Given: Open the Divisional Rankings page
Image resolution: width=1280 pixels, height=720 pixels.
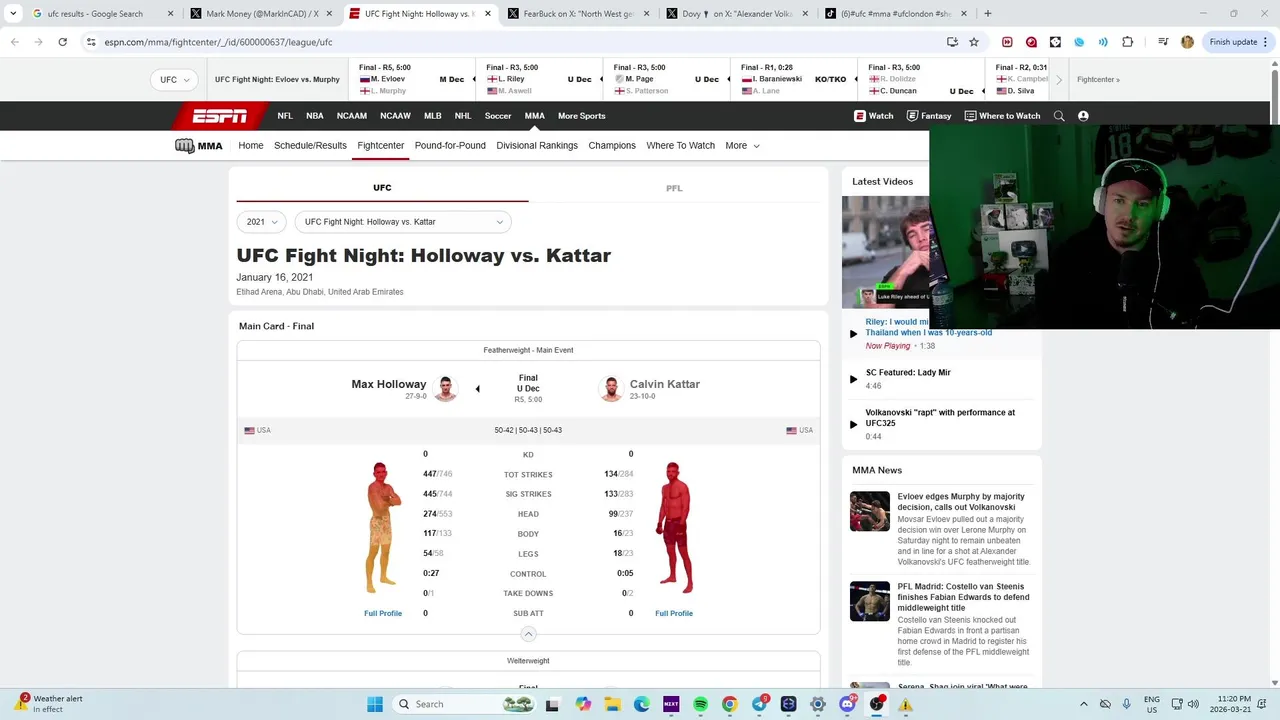Looking at the screenshot, I should click(537, 146).
